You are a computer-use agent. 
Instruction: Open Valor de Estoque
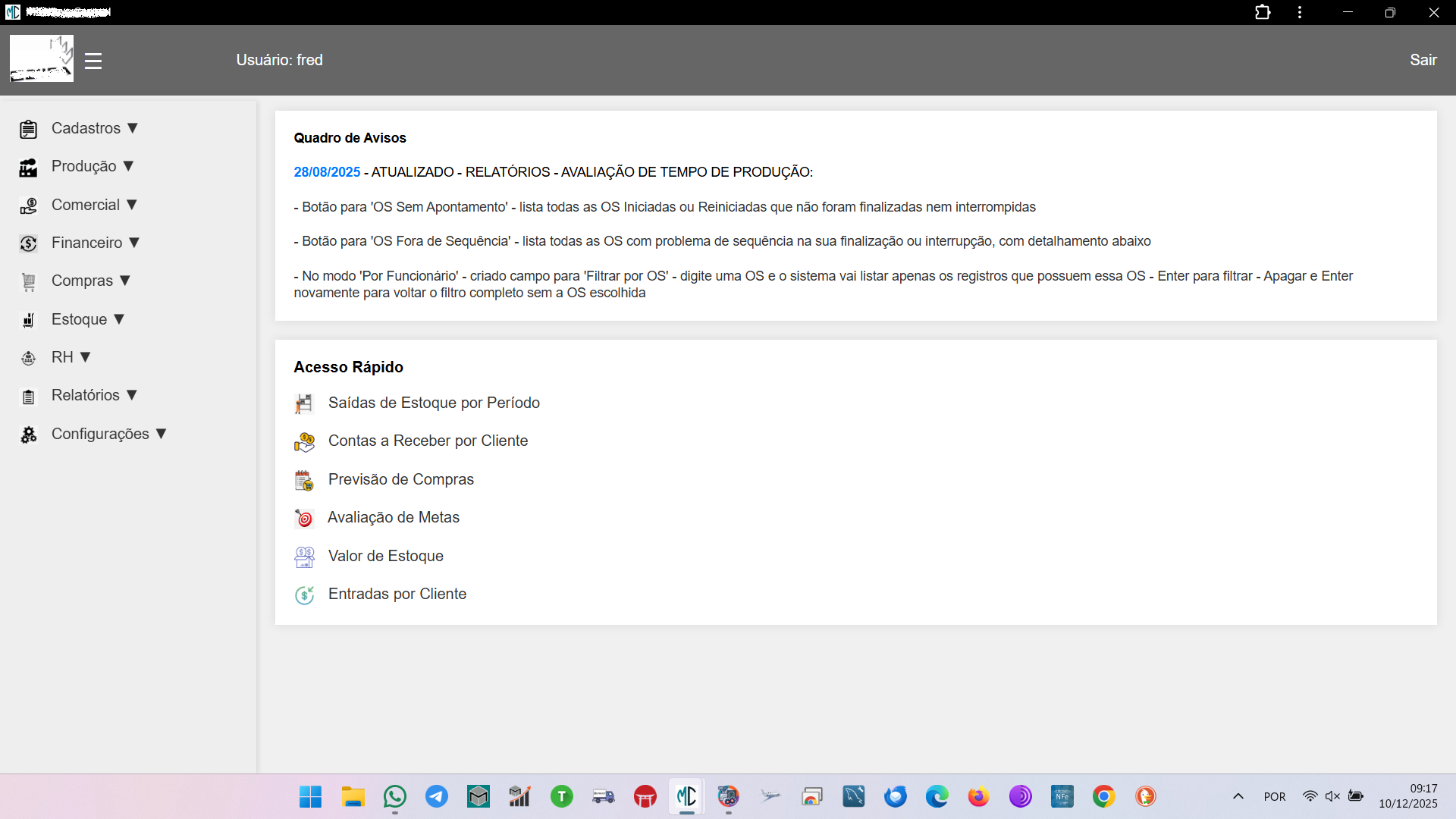tap(385, 556)
